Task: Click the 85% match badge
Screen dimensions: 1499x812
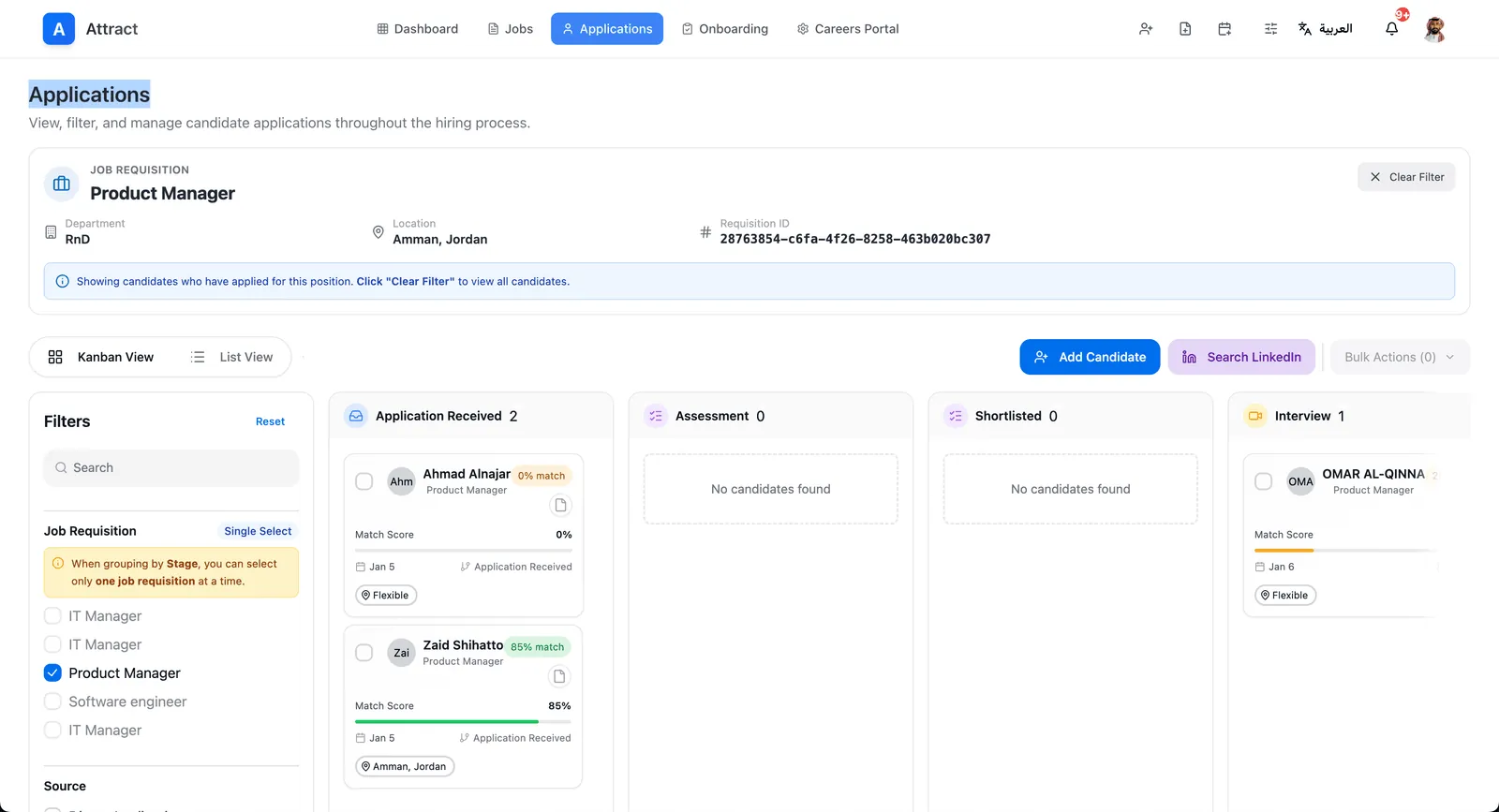Action: click(x=538, y=647)
